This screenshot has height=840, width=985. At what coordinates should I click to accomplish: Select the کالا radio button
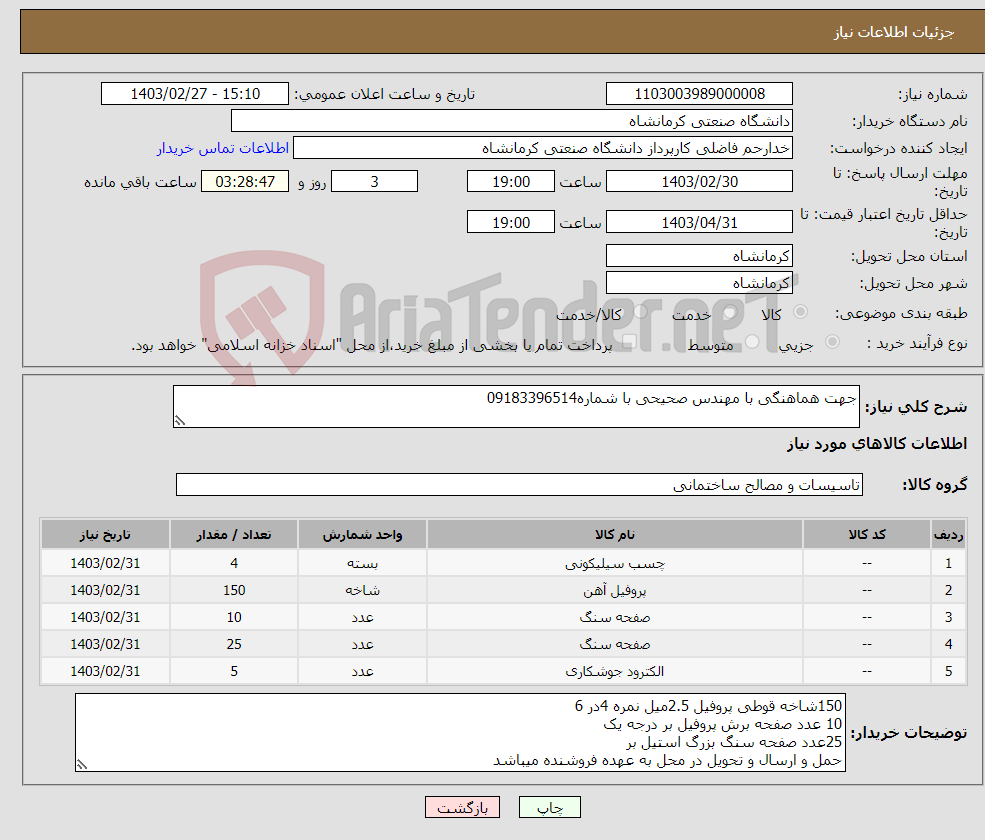click(800, 312)
